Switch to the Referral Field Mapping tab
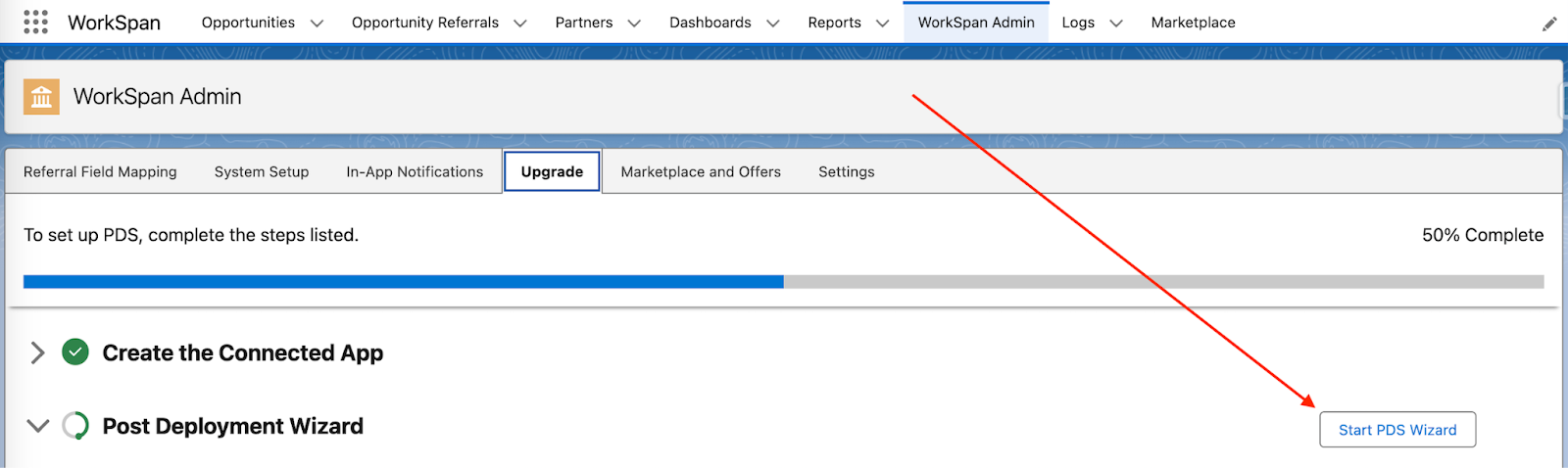The image size is (1568, 468). click(x=100, y=171)
